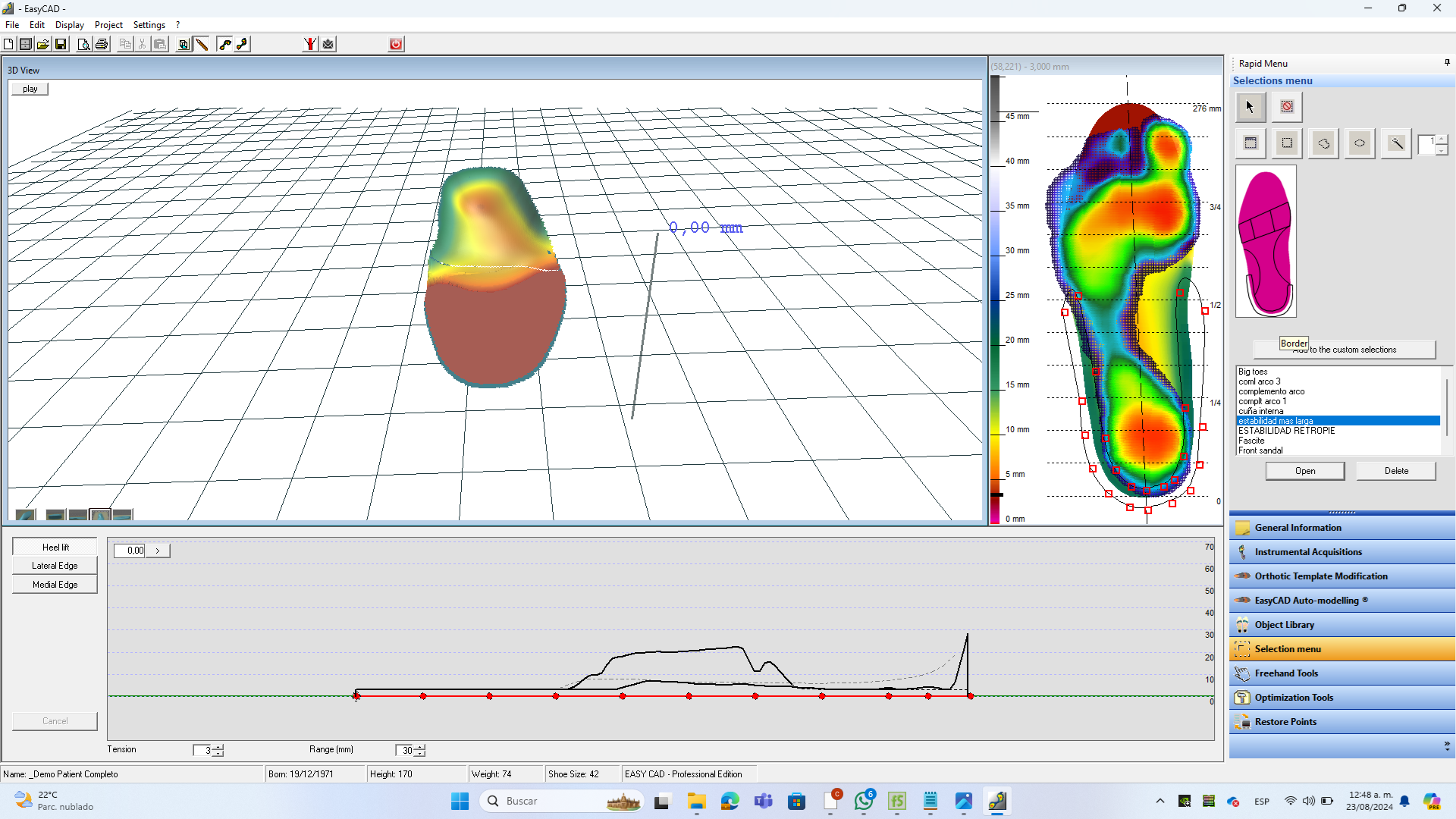The image size is (1456, 819).
Task: Pick the elliptical selection tool
Action: [1360, 143]
